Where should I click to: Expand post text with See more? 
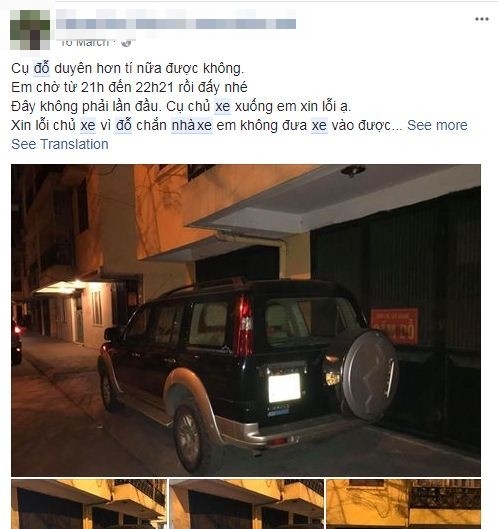(x=437, y=125)
